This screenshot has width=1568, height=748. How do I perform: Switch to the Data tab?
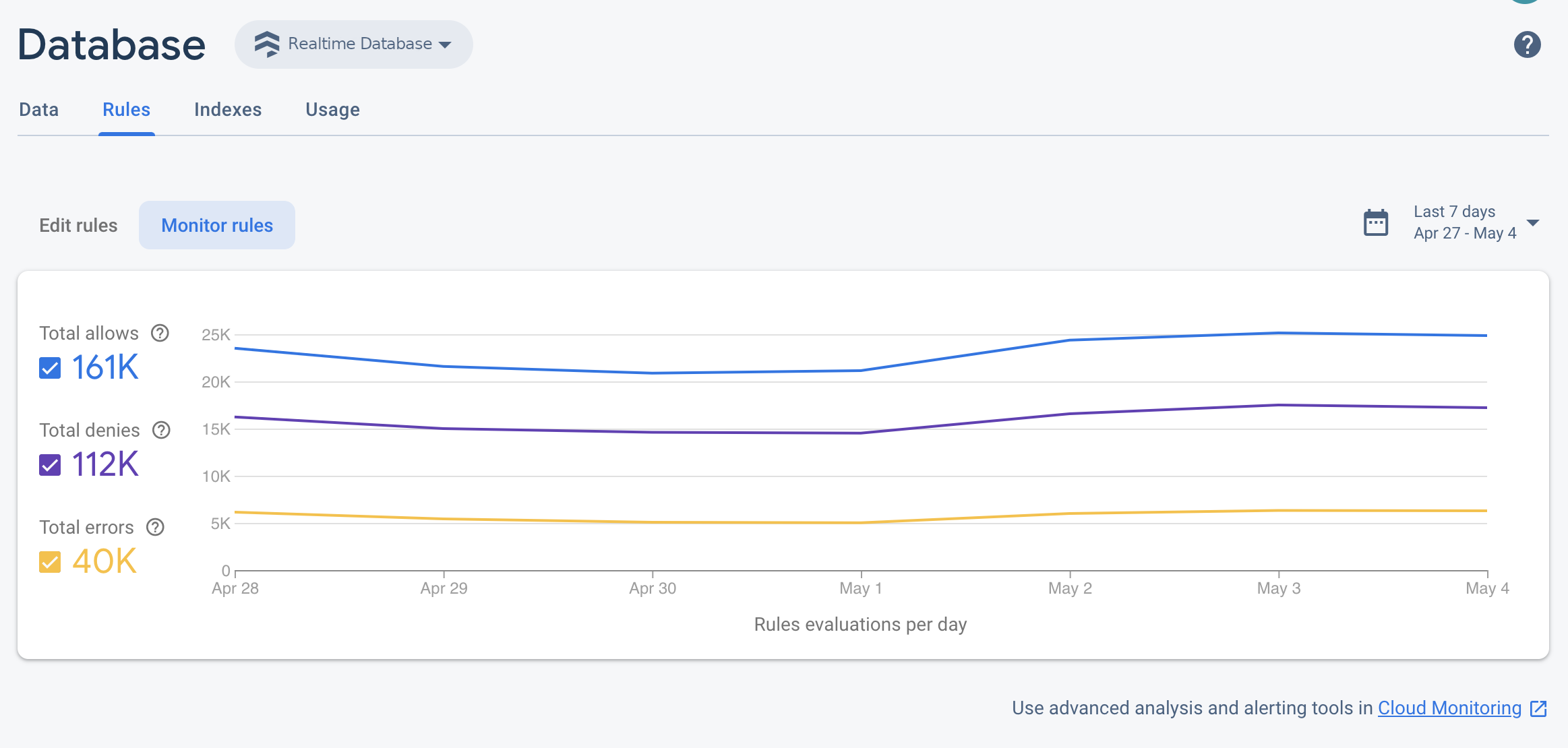[38, 109]
